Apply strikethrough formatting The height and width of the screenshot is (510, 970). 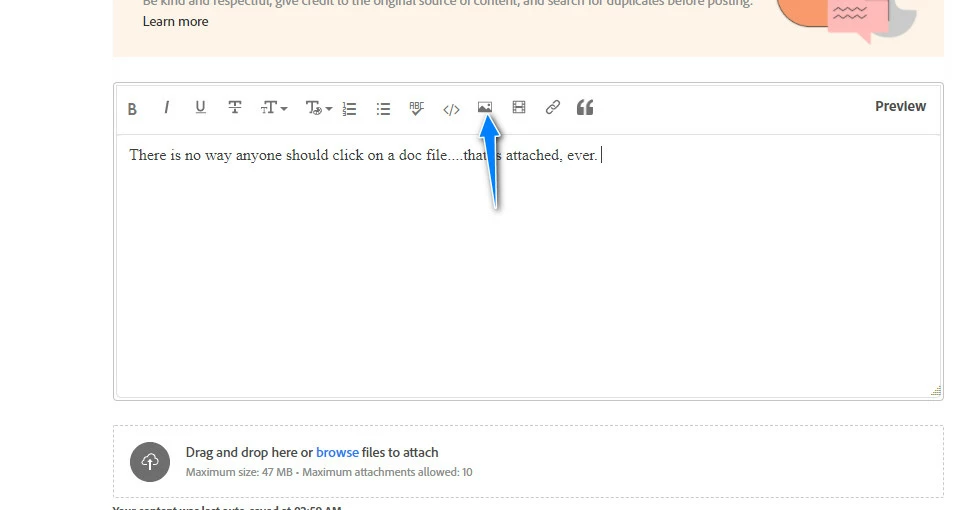[x=234, y=108]
